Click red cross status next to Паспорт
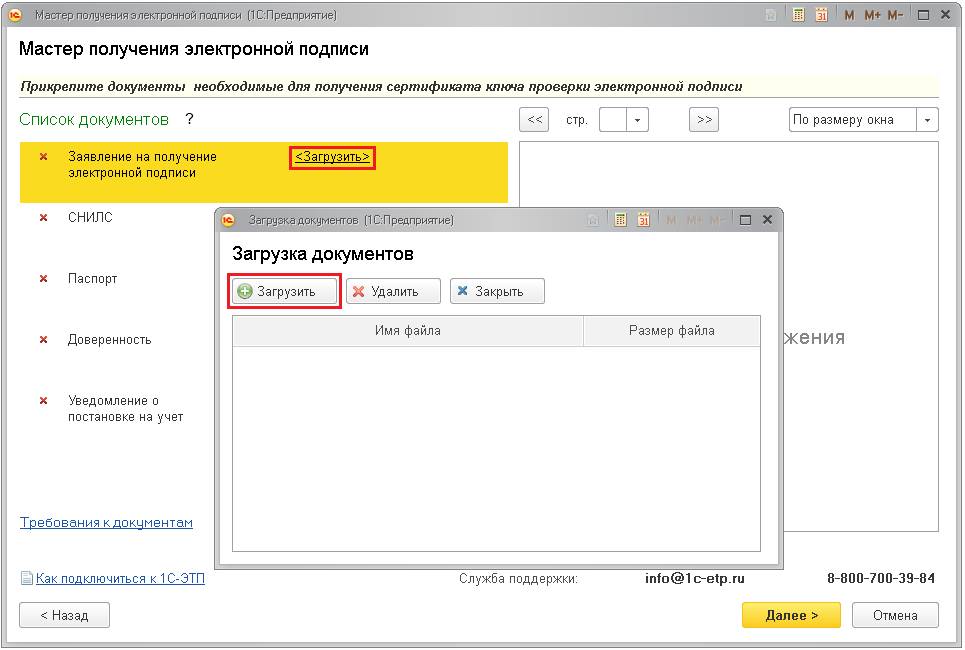The image size is (965, 650). [x=44, y=278]
